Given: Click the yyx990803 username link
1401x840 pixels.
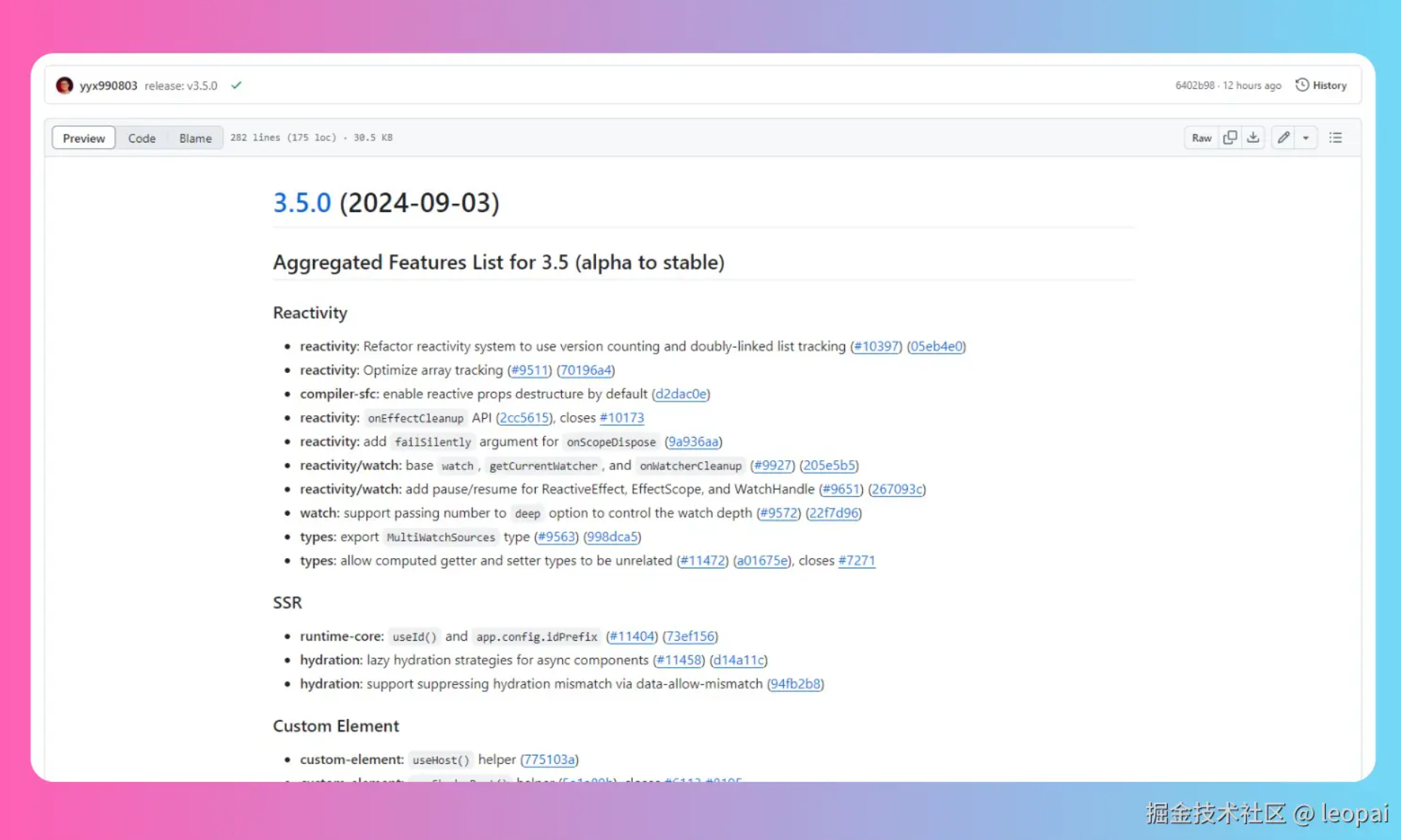Looking at the screenshot, I should 108,85.
